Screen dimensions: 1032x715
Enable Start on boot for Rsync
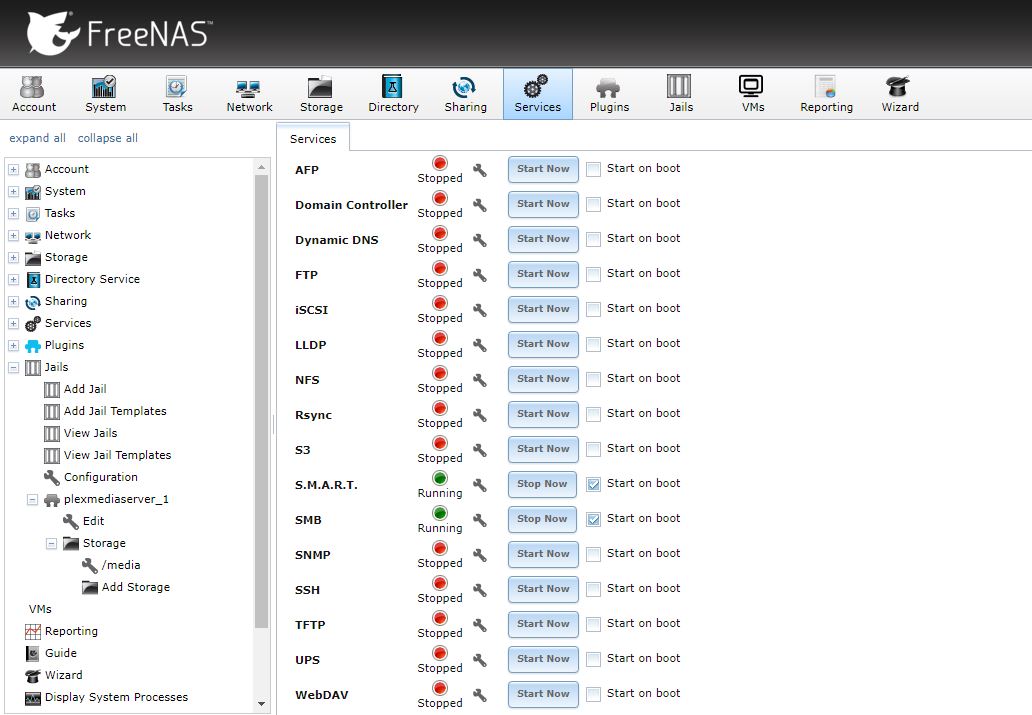point(593,413)
